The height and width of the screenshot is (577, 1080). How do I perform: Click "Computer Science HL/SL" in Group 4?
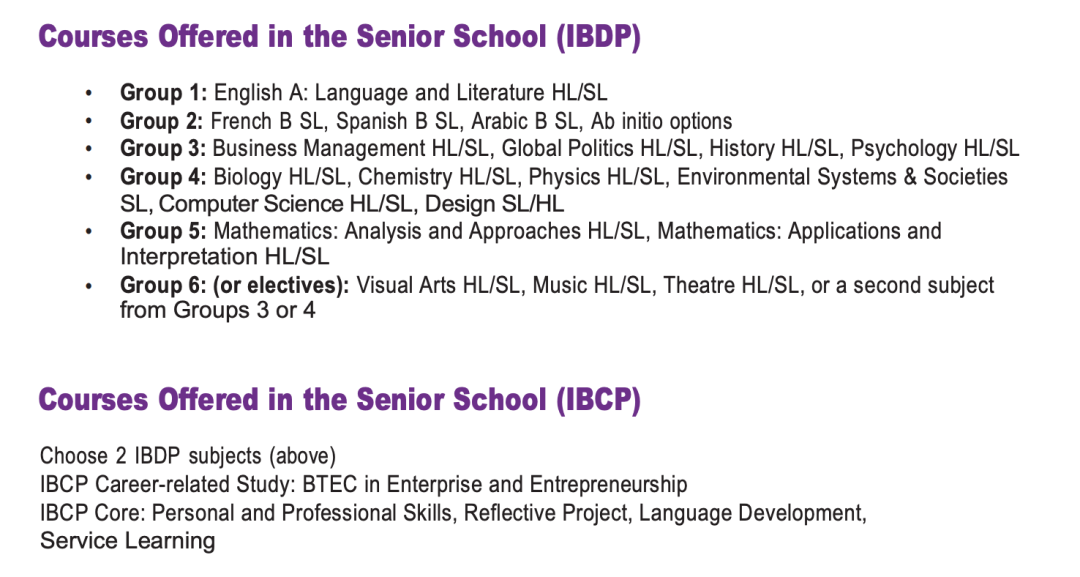click(288, 204)
